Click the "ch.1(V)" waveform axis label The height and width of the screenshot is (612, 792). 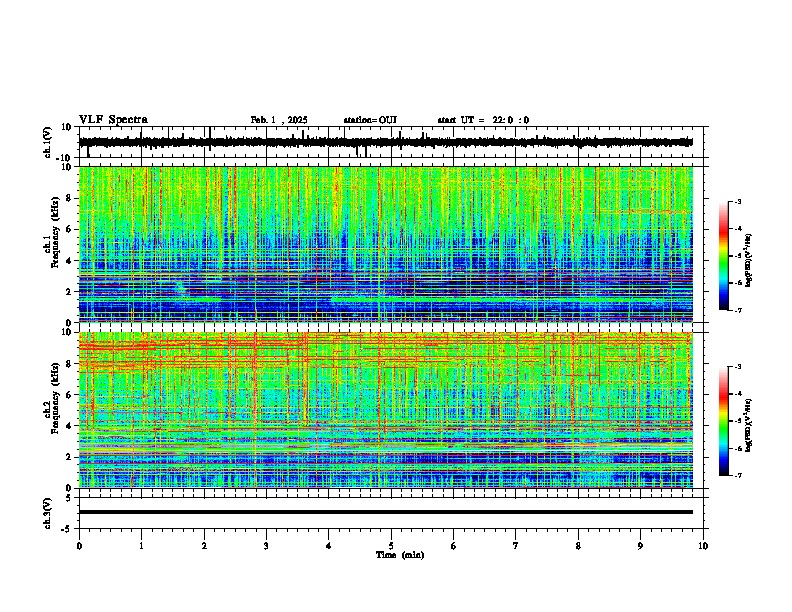(x=48, y=142)
